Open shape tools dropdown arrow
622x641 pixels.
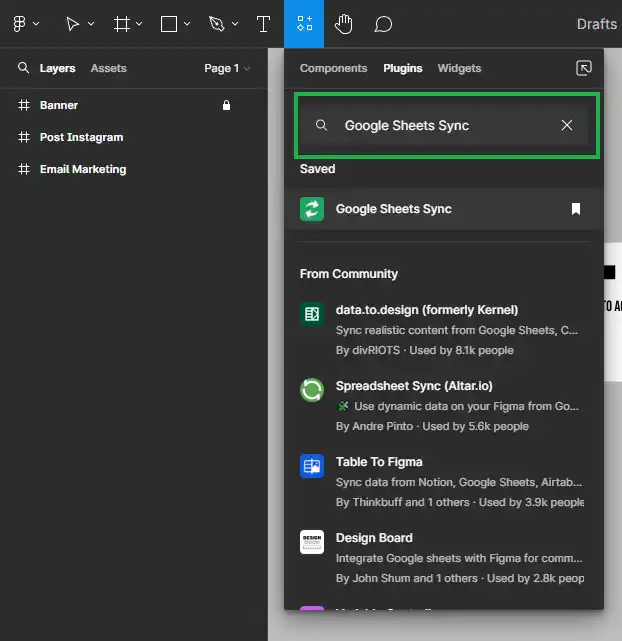186,24
